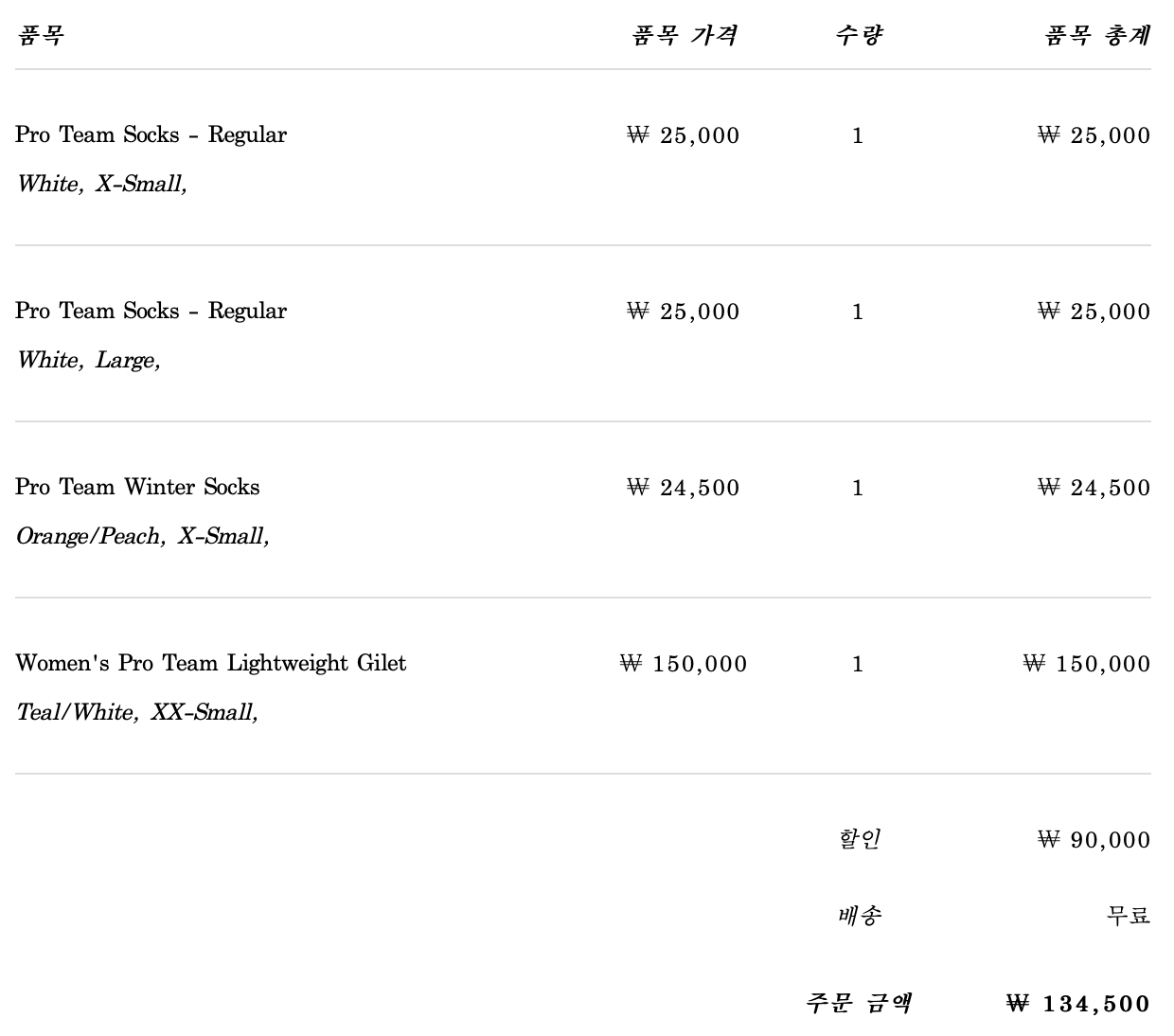Viewport: 1174px width, 1036px height.
Task: Click the 무료 free shipping value
Action: [1129, 915]
